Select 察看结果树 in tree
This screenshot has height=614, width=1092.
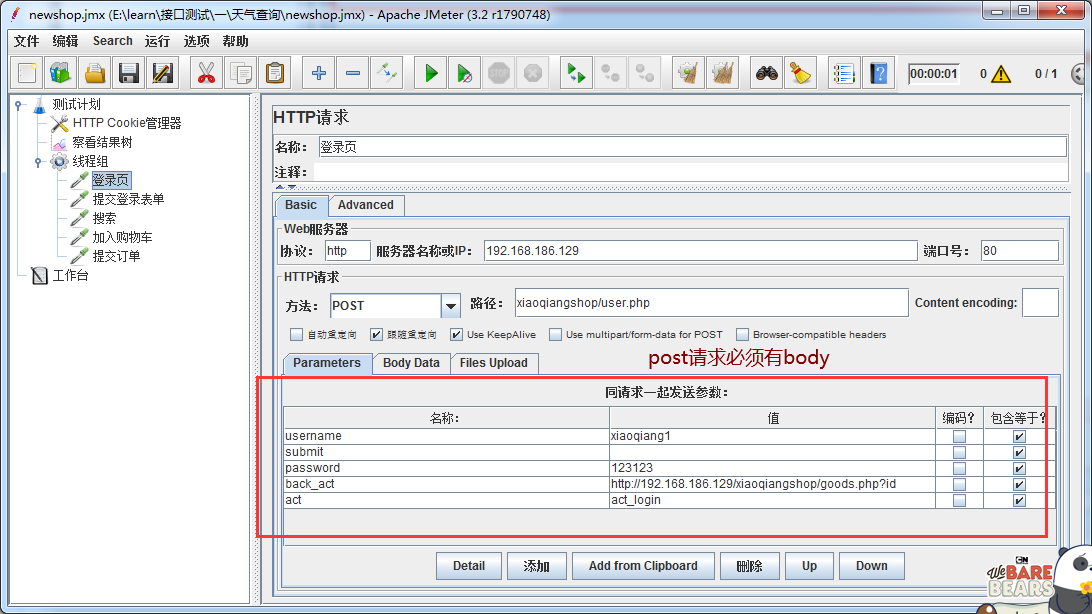pos(102,143)
